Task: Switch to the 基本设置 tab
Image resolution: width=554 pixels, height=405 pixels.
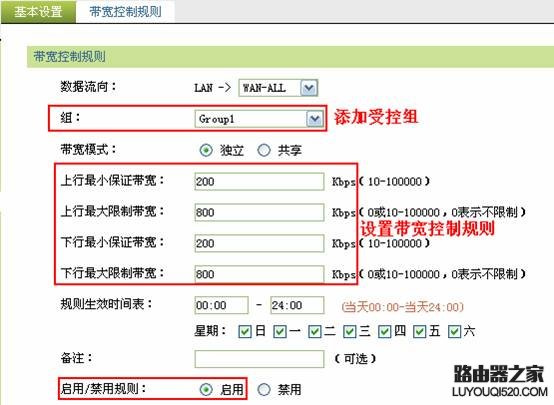Action: [x=38, y=12]
